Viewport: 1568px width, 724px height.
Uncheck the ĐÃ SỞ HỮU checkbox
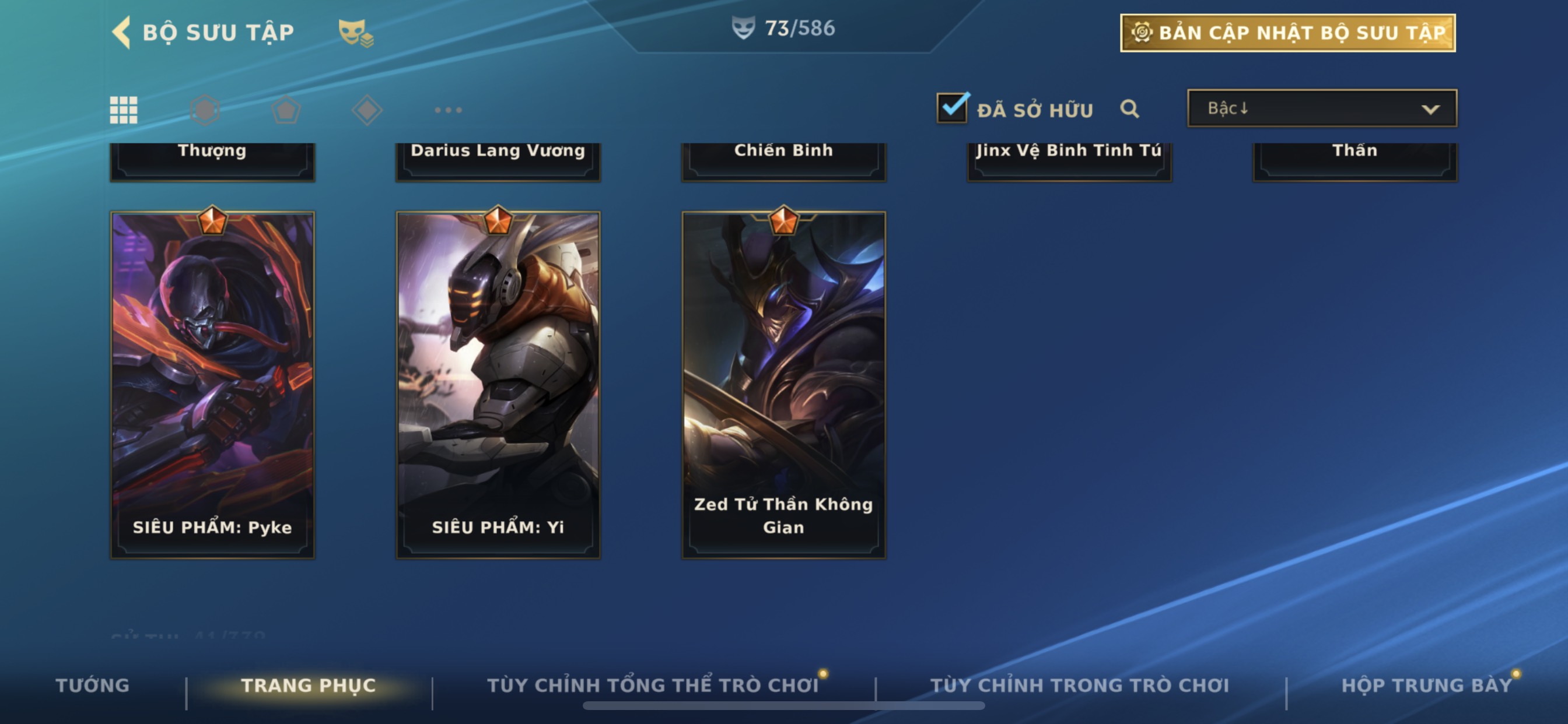tap(953, 108)
